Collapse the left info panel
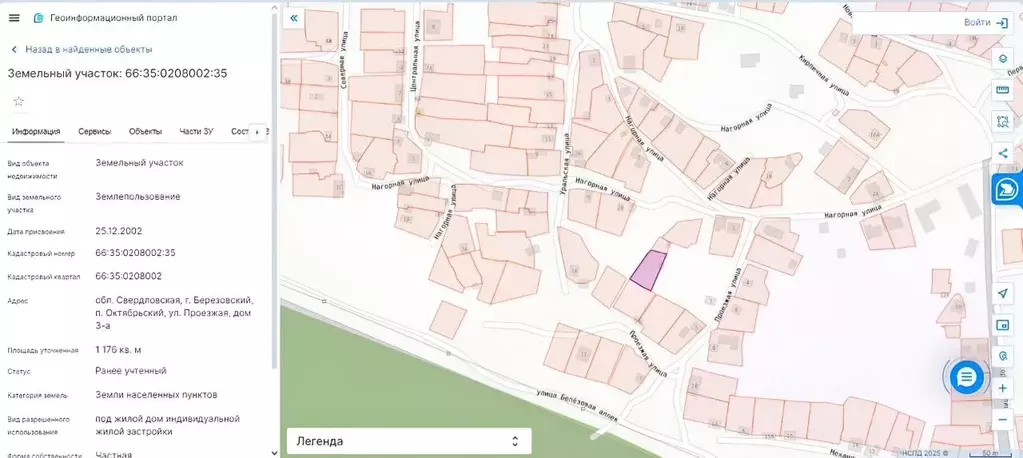The image size is (1023, 458). tap(294, 18)
